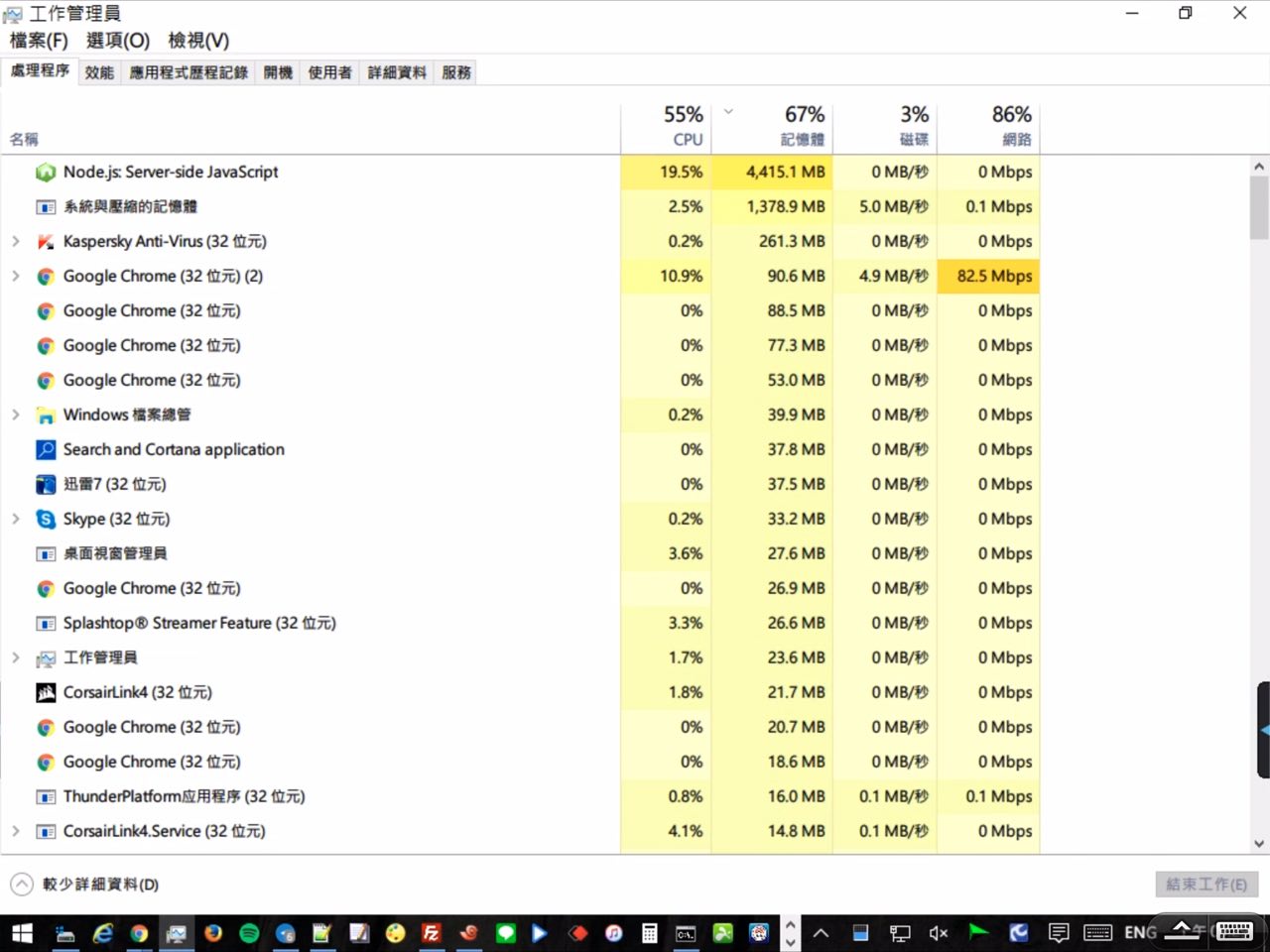Click the 桌面視窗管理員 process icon
The width and height of the screenshot is (1270, 952).
click(x=46, y=554)
